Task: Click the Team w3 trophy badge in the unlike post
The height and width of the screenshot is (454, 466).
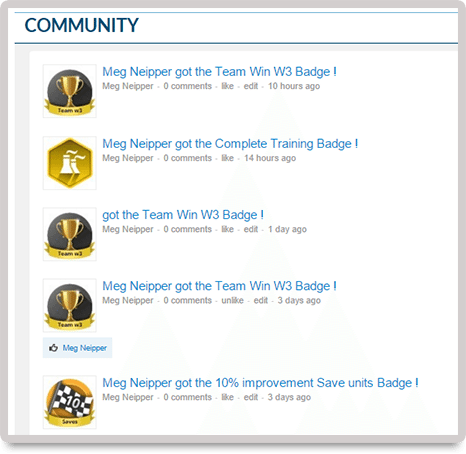Action: (x=70, y=305)
